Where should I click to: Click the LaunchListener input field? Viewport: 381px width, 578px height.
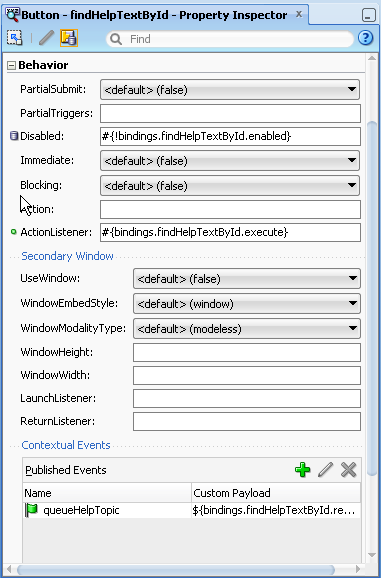click(247, 398)
